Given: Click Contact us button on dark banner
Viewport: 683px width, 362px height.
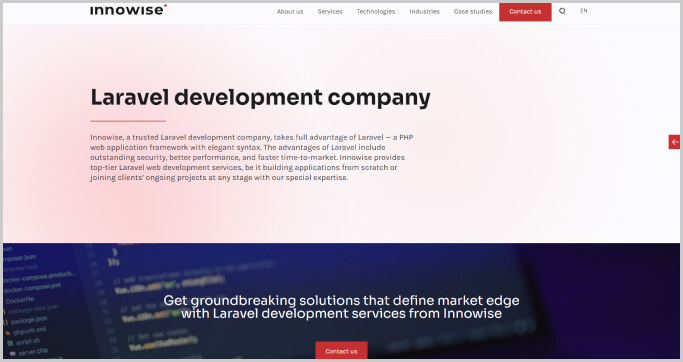Looking at the screenshot, I should [x=341, y=351].
